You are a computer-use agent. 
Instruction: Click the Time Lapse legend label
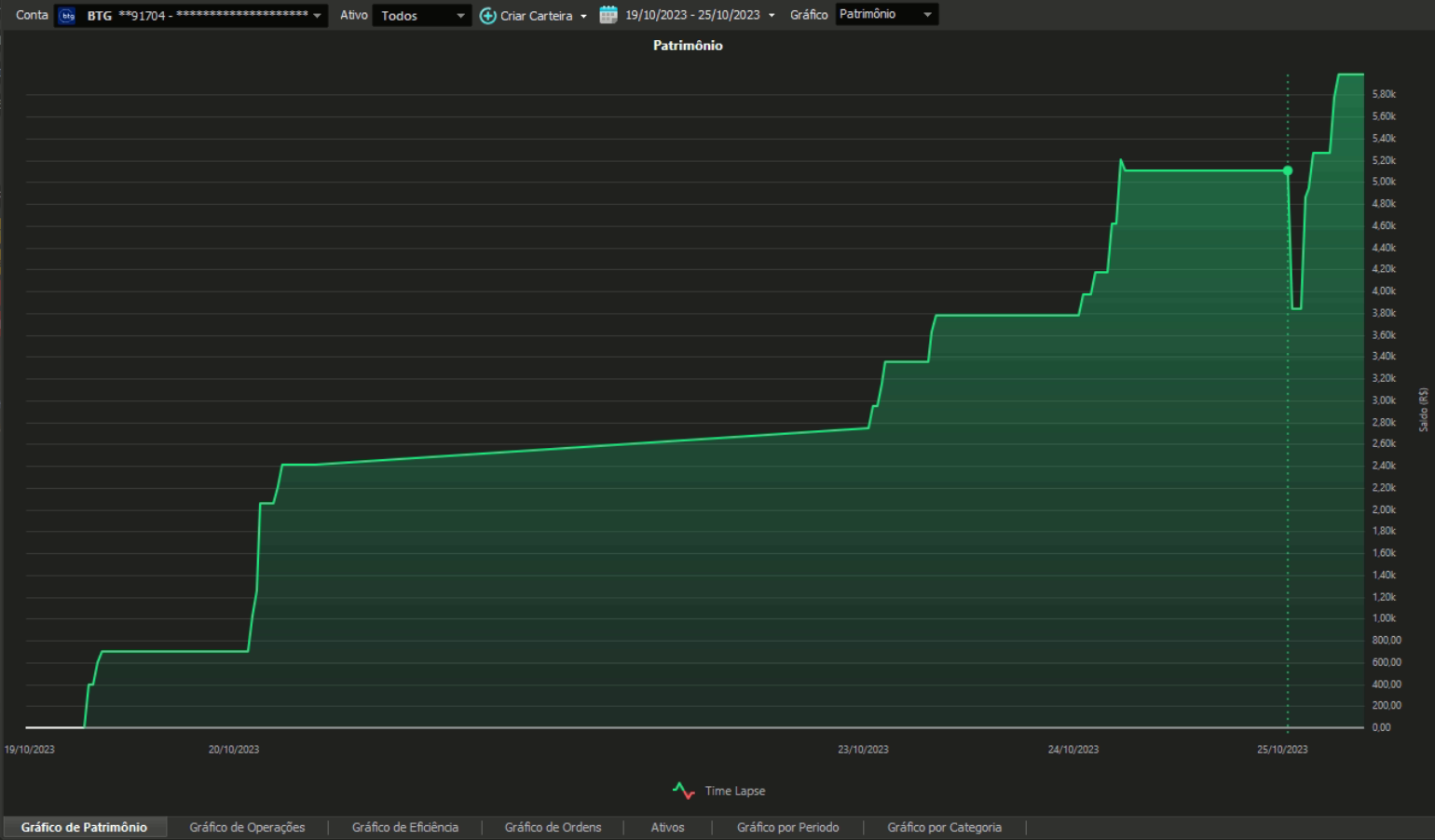(734, 791)
